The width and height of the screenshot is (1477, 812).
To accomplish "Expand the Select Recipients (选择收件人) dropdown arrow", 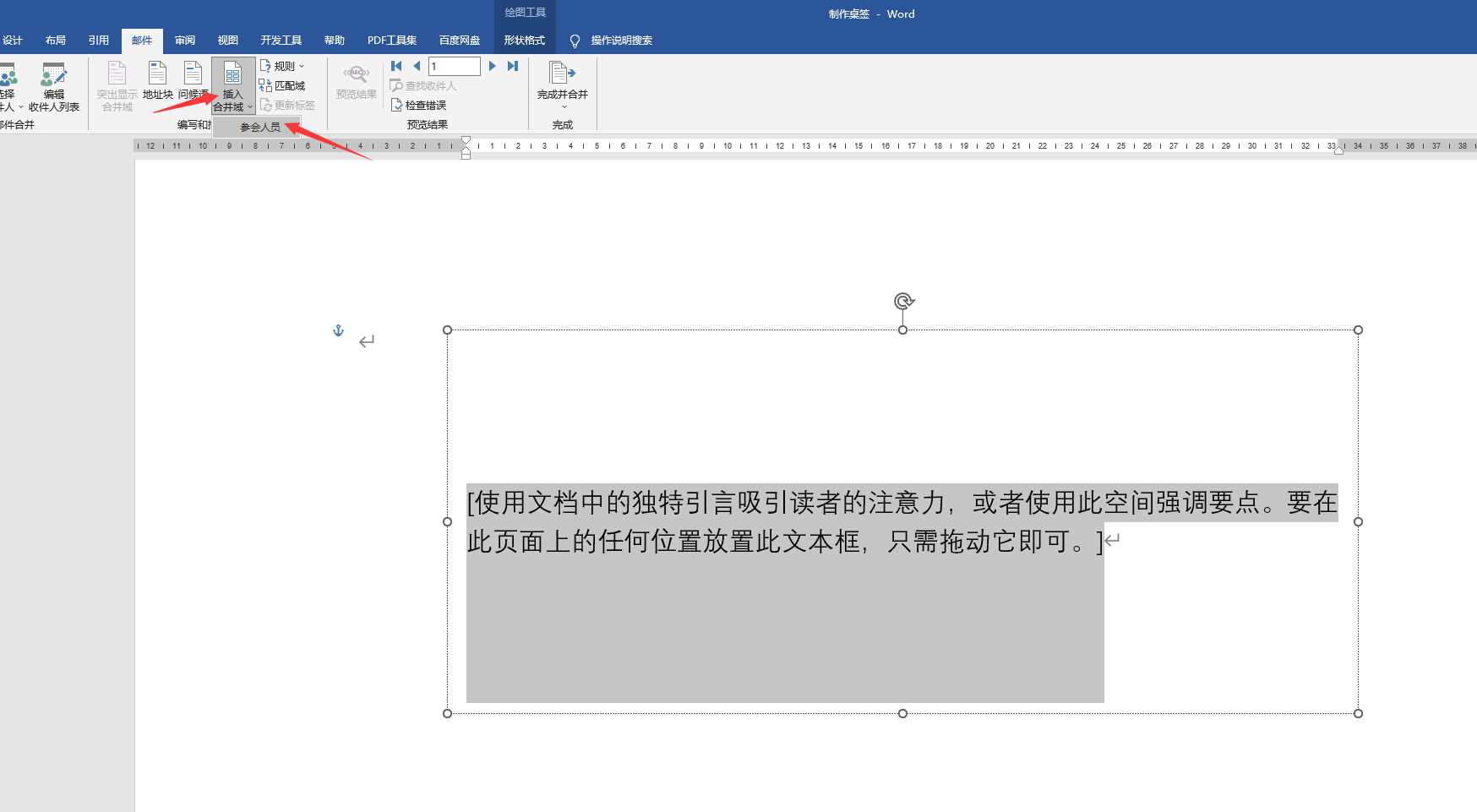I will pyautogui.click(x=21, y=107).
